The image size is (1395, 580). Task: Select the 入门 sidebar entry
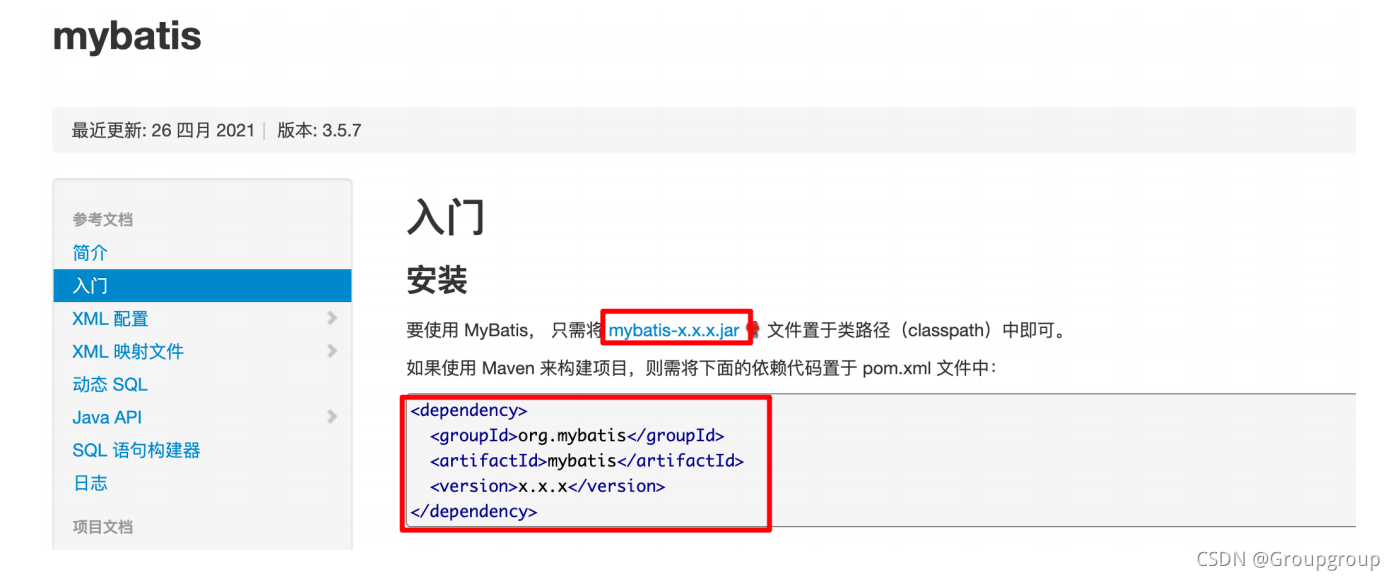click(x=90, y=285)
